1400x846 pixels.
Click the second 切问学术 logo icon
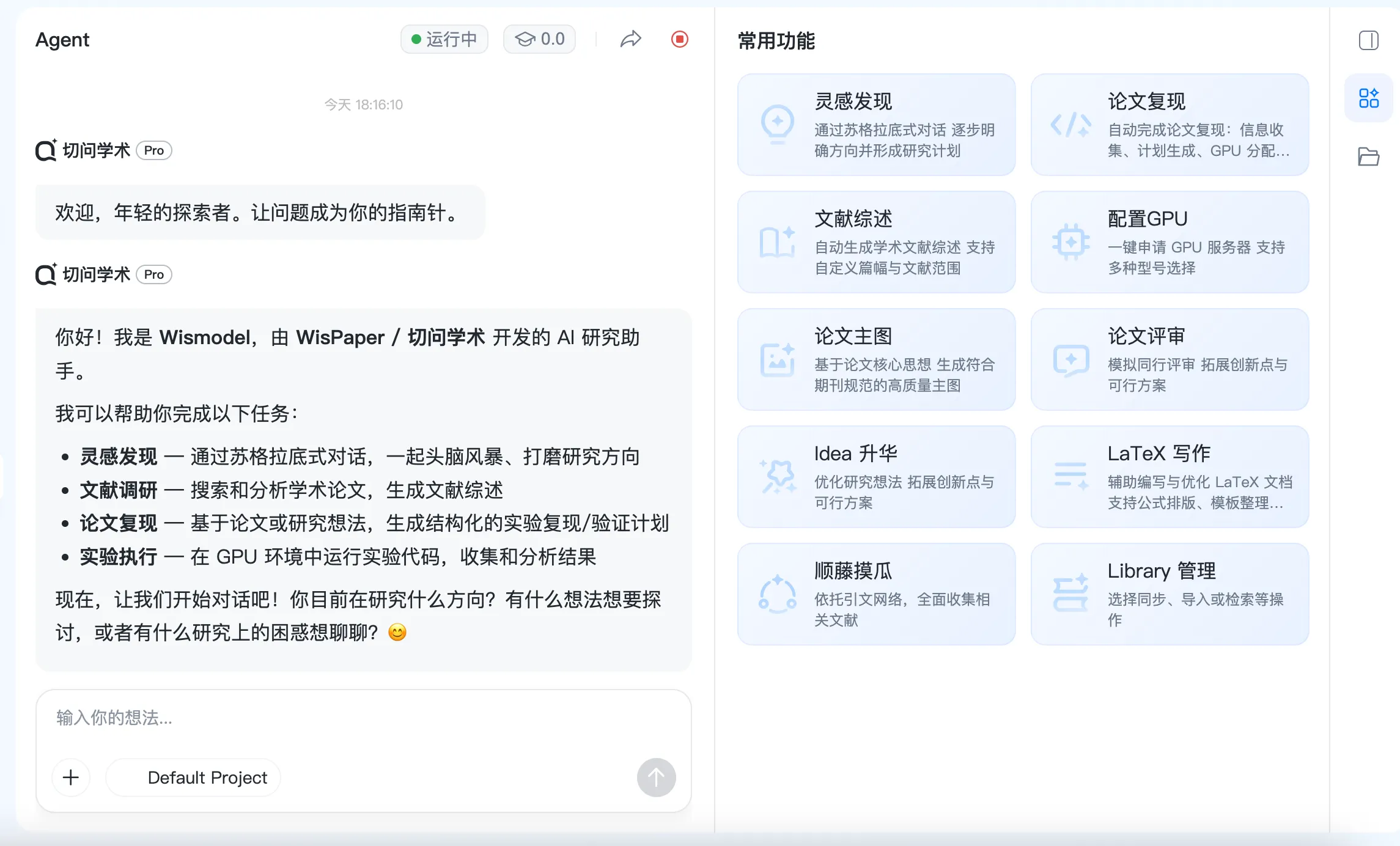coord(46,274)
